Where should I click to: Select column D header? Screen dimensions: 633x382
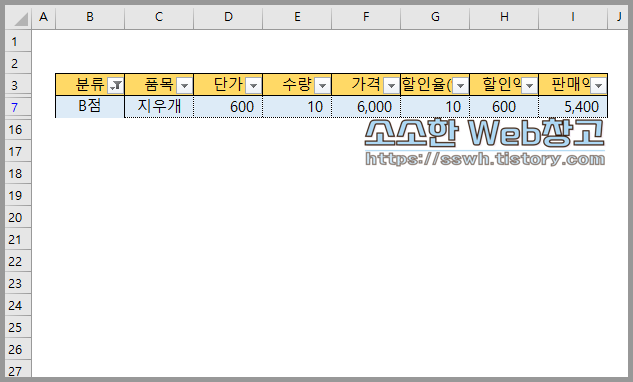(x=228, y=17)
